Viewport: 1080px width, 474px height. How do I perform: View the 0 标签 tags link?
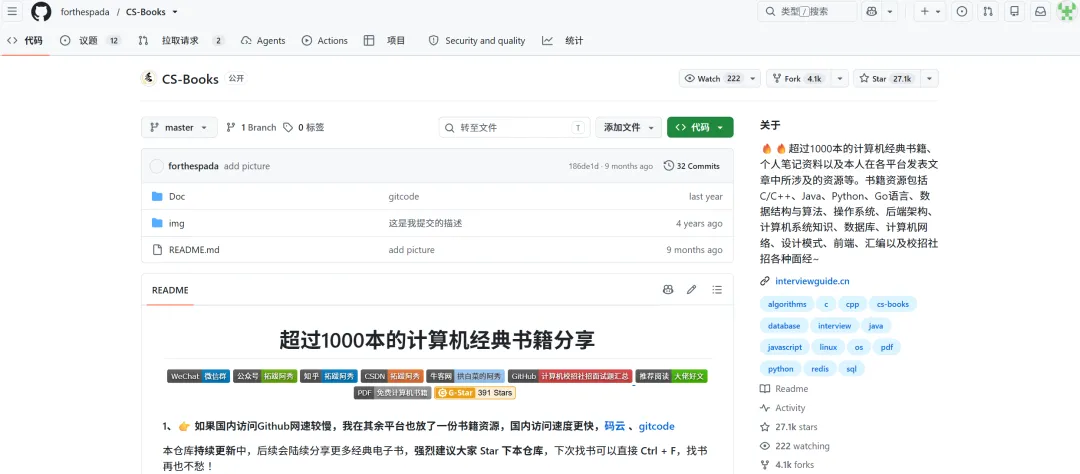[x=304, y=127]
